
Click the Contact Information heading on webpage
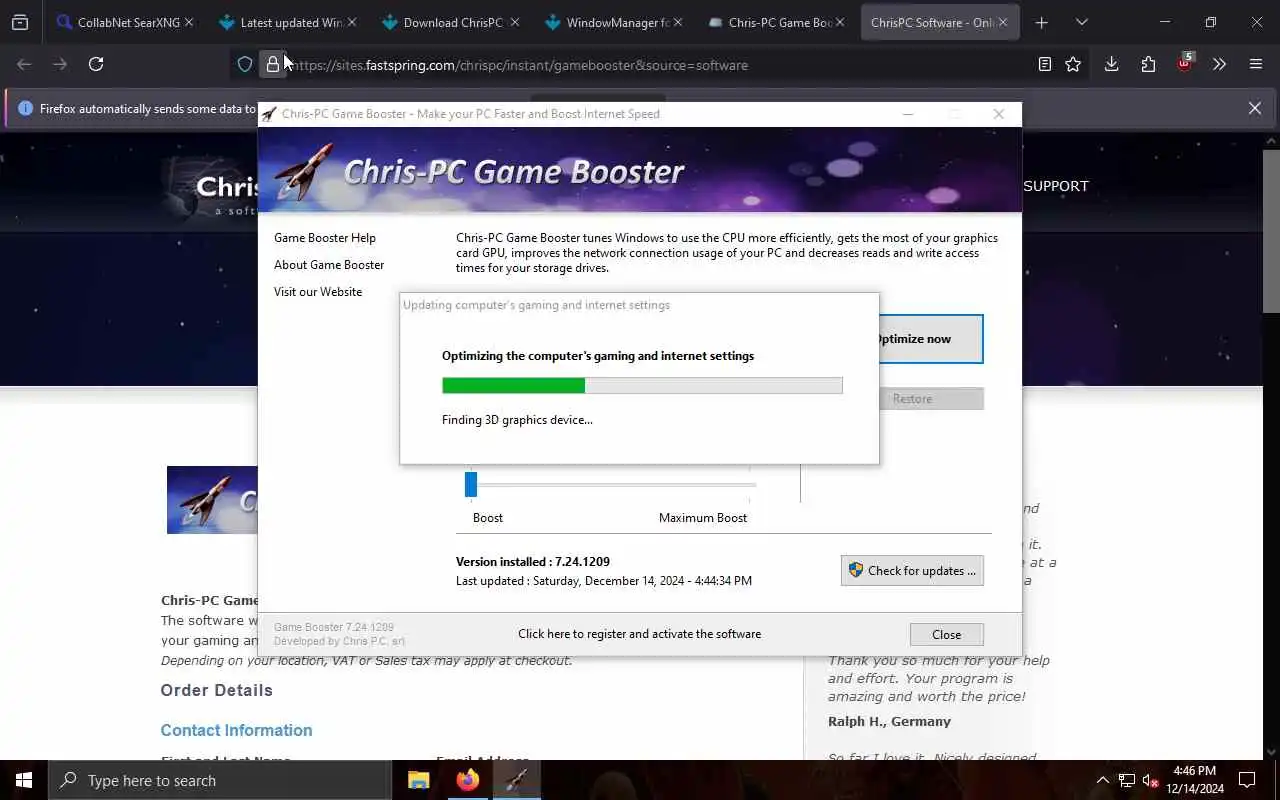click(237, 730)
